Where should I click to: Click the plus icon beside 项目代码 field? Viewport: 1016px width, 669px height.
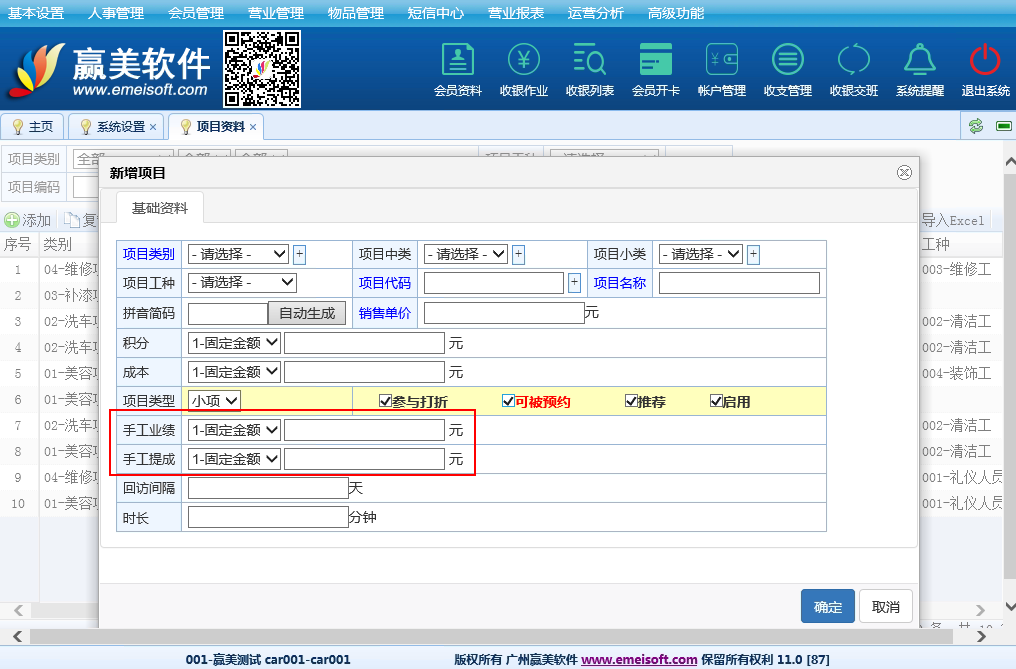tap(574, 283)
